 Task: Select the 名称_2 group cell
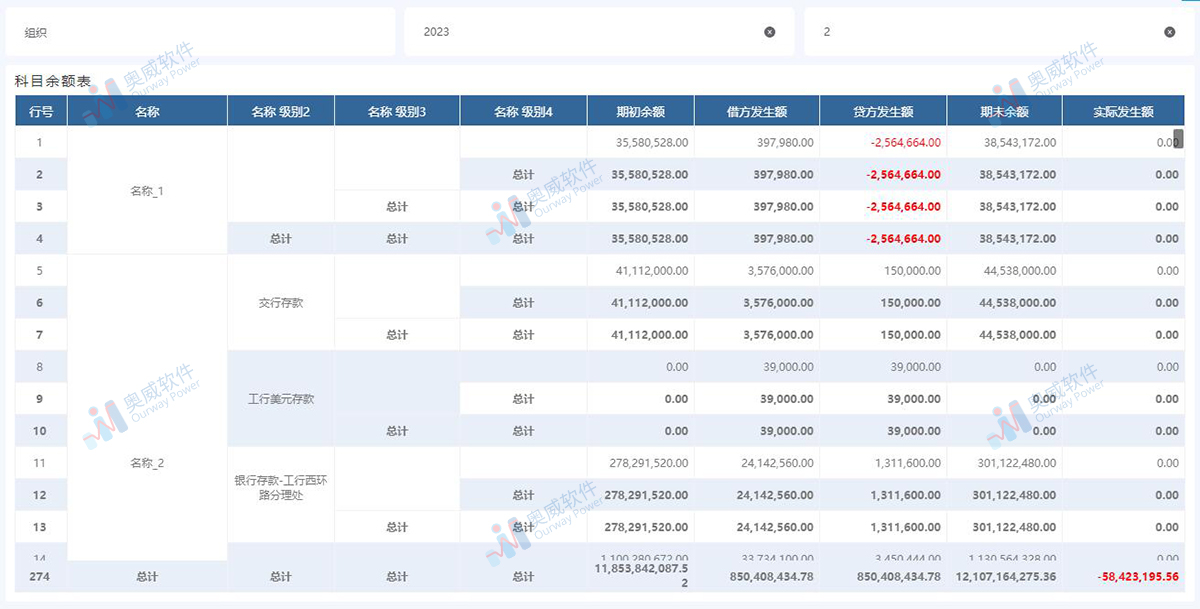(147, 463)
